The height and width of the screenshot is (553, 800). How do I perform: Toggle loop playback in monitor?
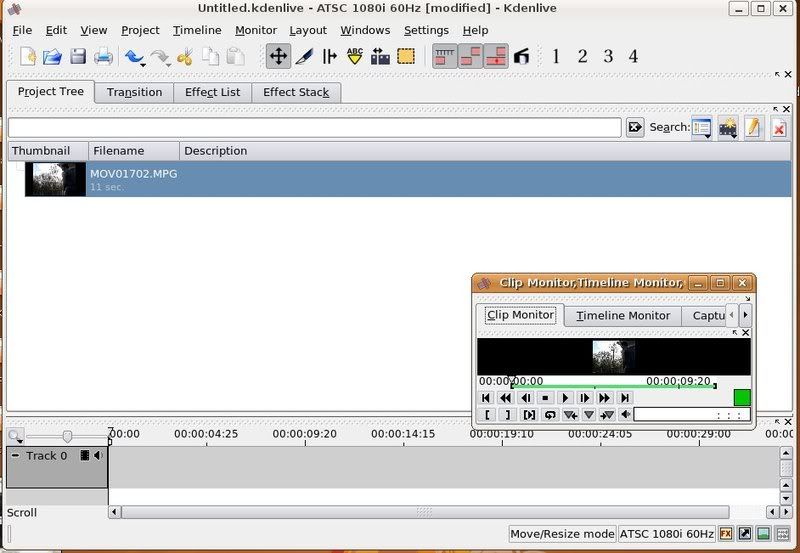tap(549, 415)
